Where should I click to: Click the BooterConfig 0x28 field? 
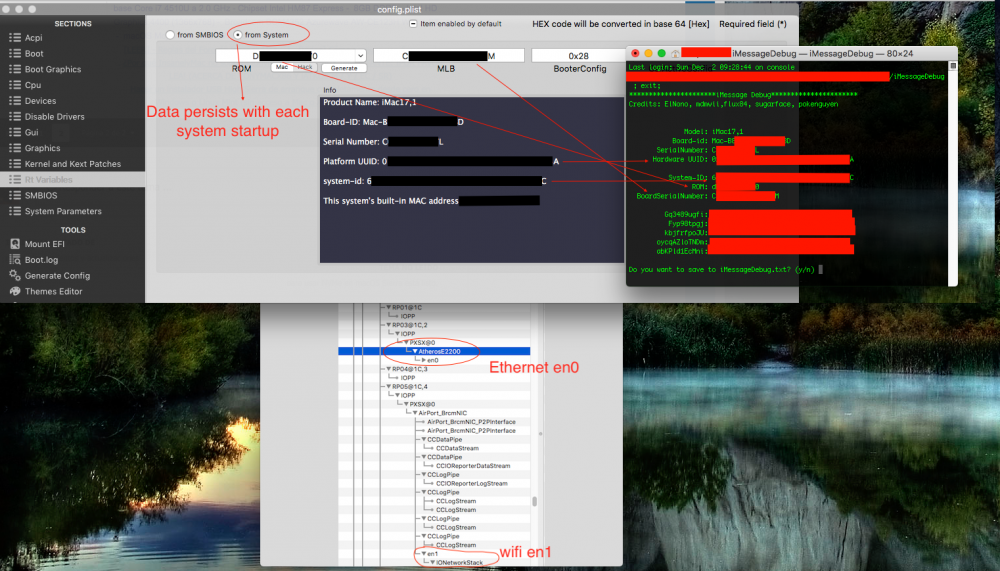pyautogui.click(x=578, y=56)
